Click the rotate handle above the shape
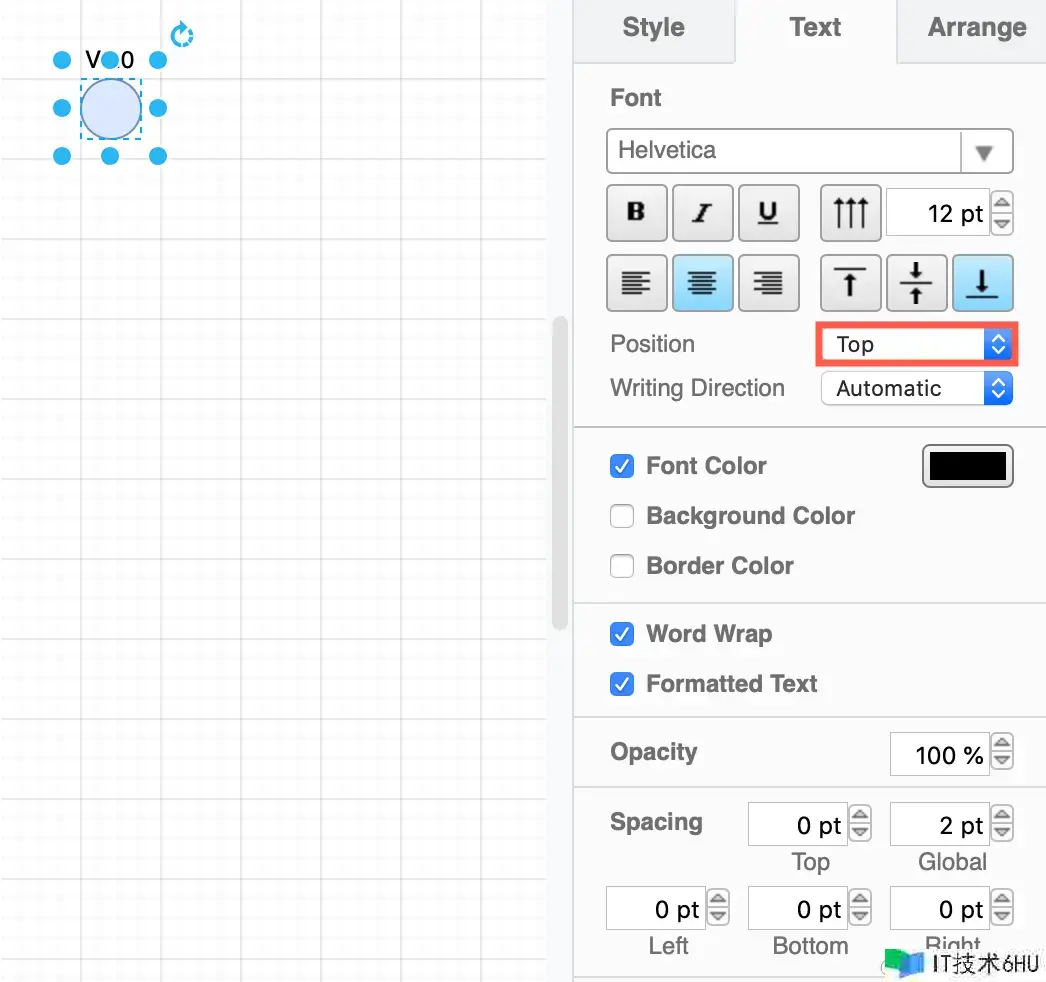 coord(181,35)
